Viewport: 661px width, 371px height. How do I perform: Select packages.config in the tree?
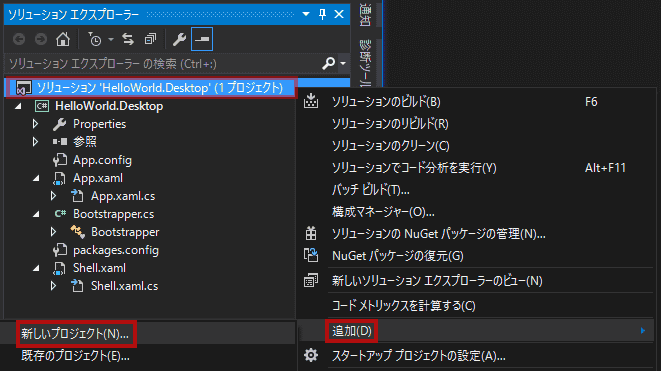coord(116,250)
